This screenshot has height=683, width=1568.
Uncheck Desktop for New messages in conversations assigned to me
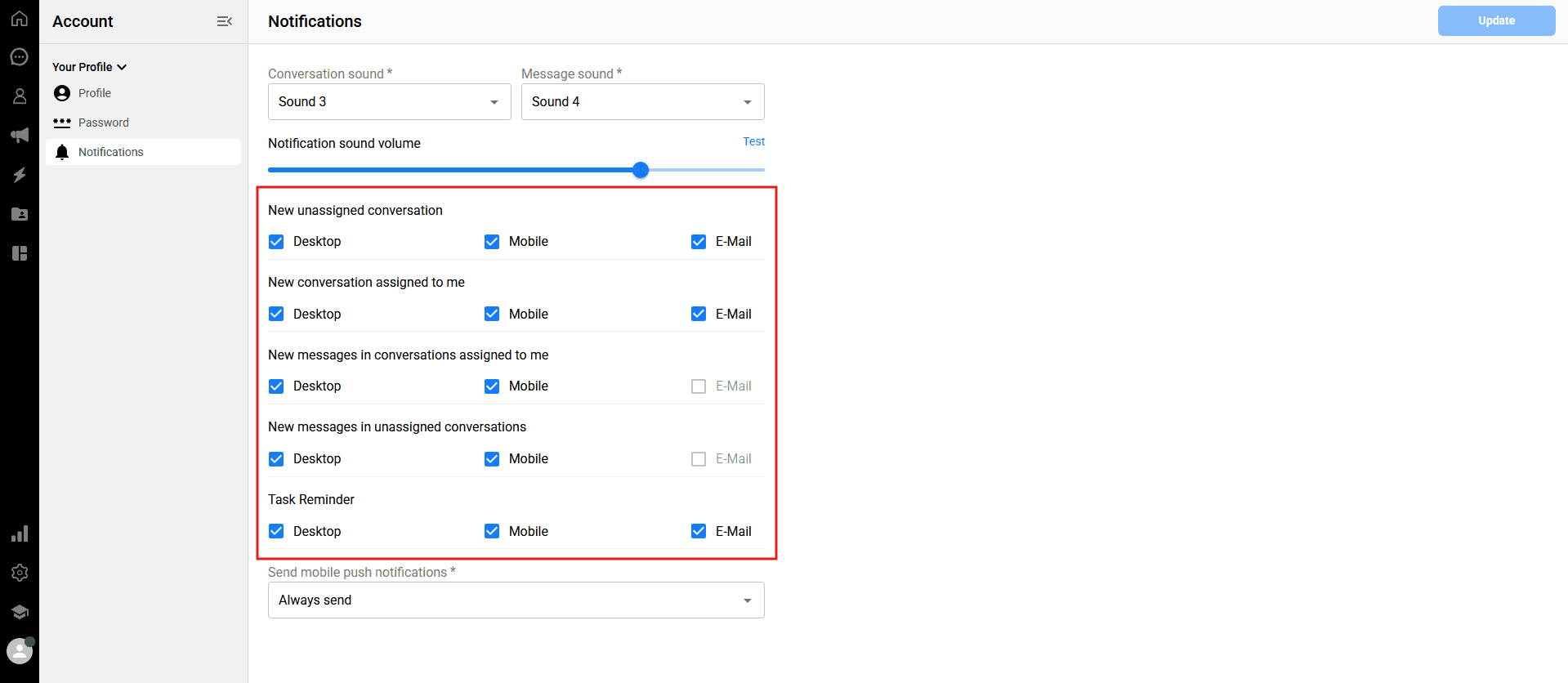(x=276, y=386)
